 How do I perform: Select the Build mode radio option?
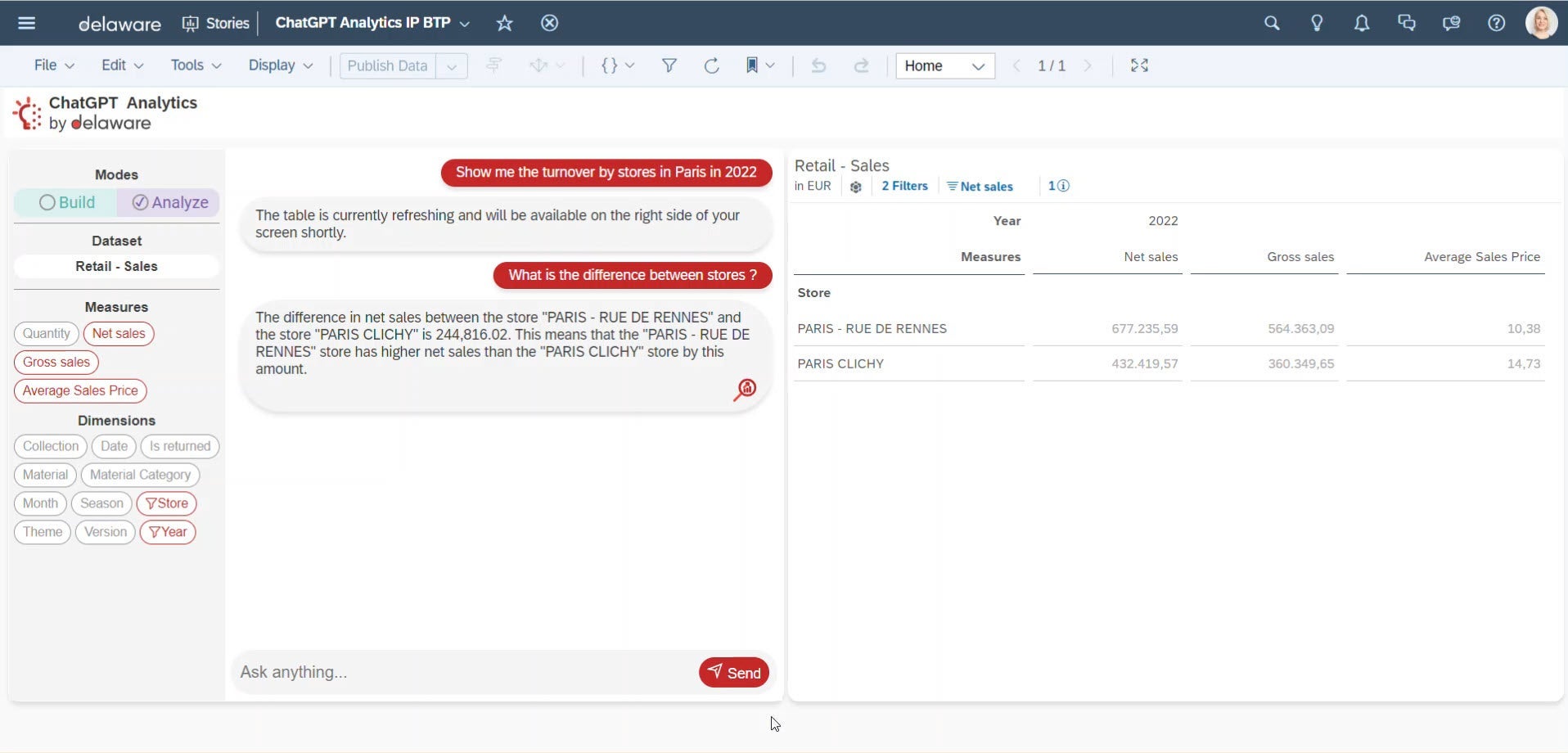(67, 202)
